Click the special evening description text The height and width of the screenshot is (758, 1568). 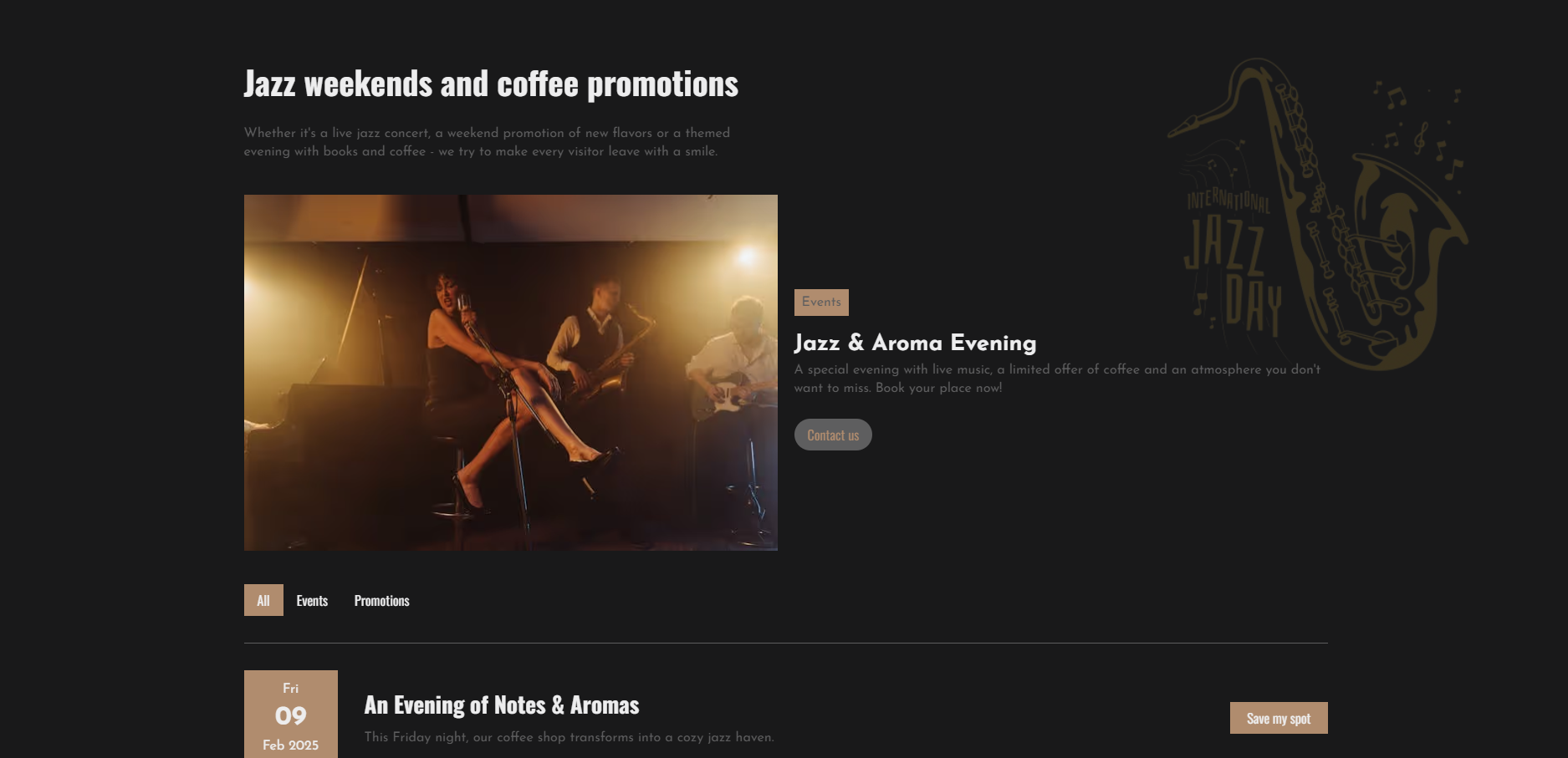pos(1057,379)
